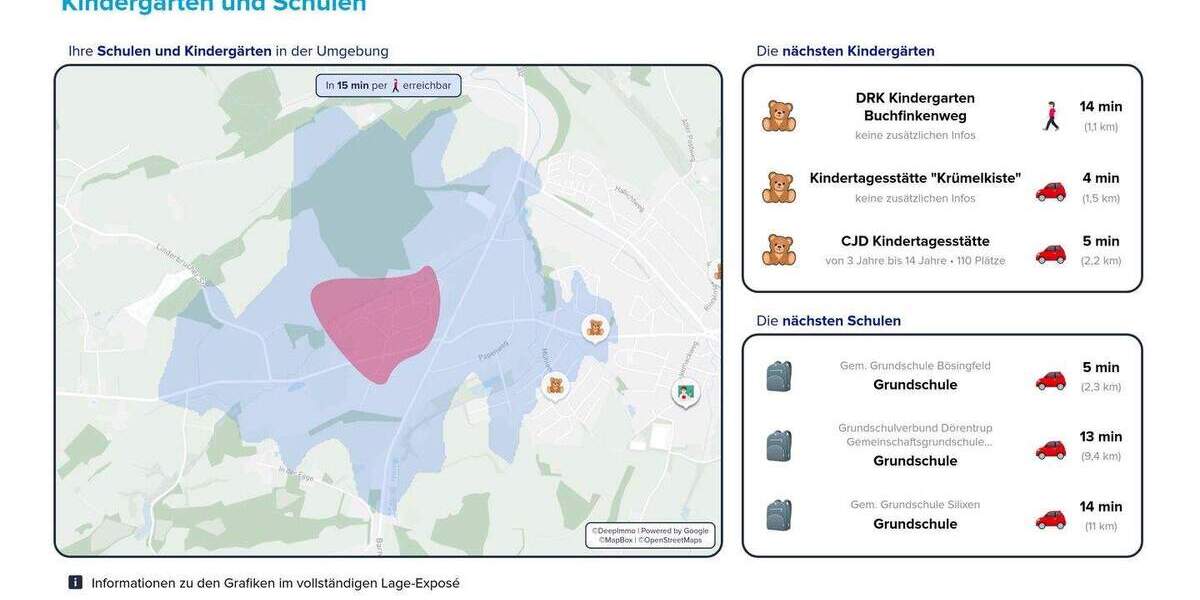Click the info icon below the map
The height and width of the screenshot is (600, 1200).
pos(75,582)
